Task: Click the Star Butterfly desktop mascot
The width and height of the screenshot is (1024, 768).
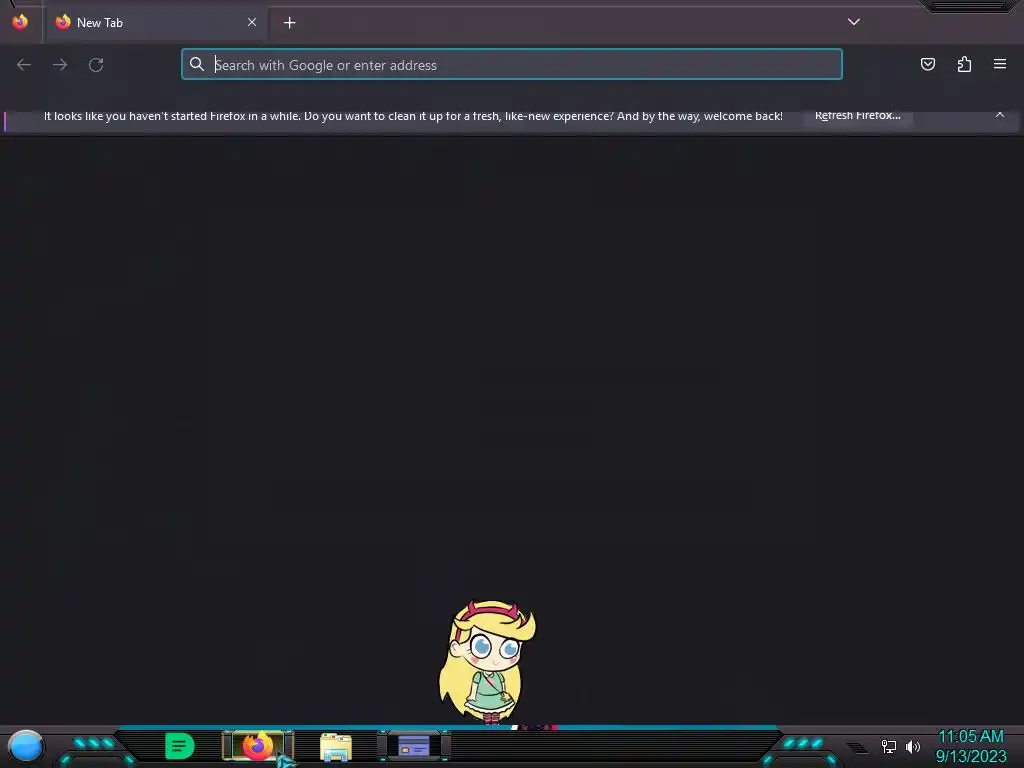Action: [487, 662]
